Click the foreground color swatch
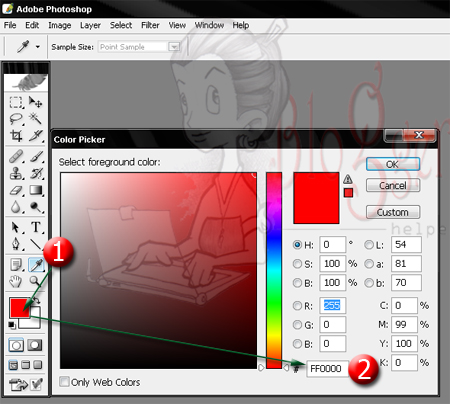Screen dimensions: 450x404 point(19,308)
